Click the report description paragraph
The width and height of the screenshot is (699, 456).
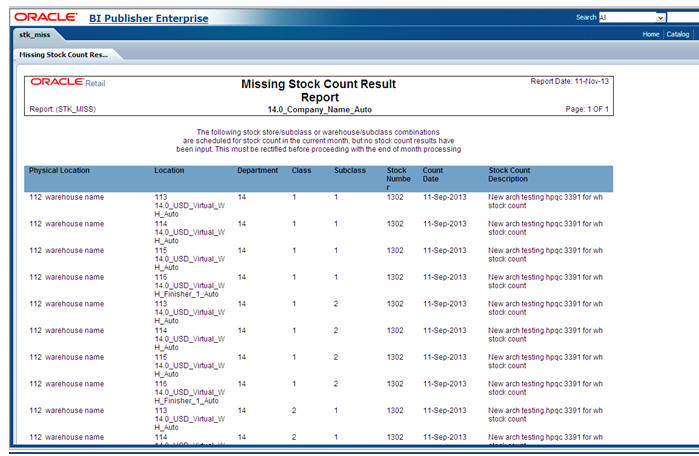click(318, 141)
